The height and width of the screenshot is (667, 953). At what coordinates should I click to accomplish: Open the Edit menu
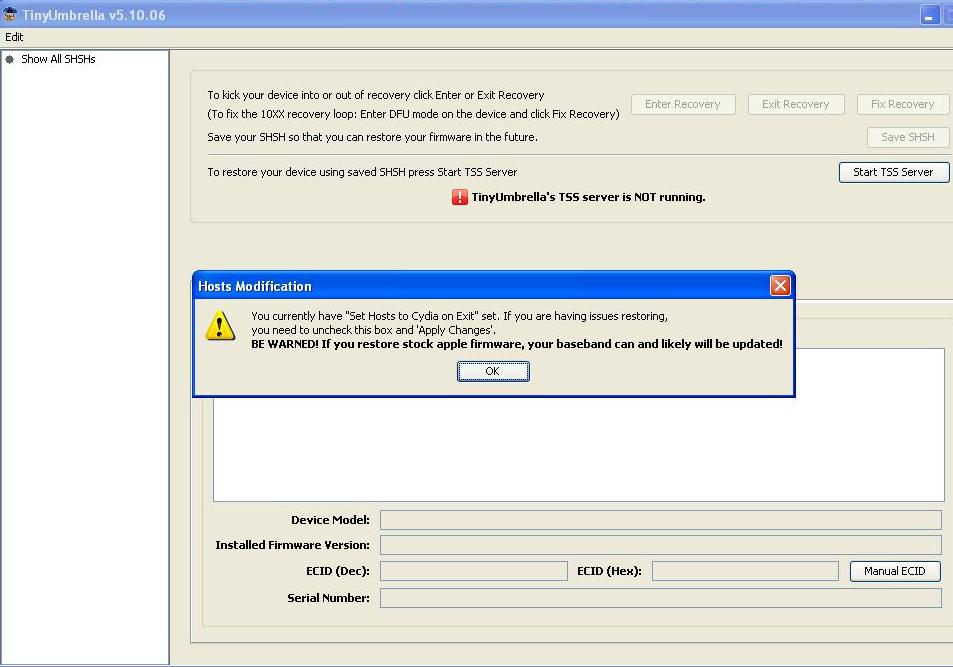(14, 37)
